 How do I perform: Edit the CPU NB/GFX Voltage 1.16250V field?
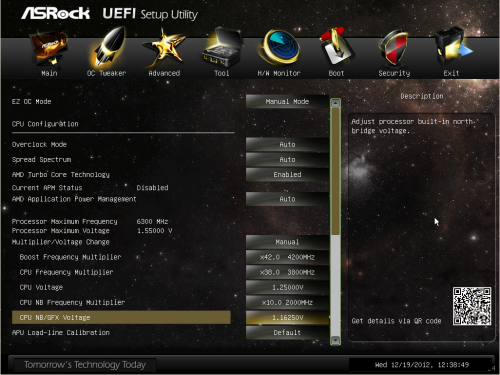[x=287, y=318]
